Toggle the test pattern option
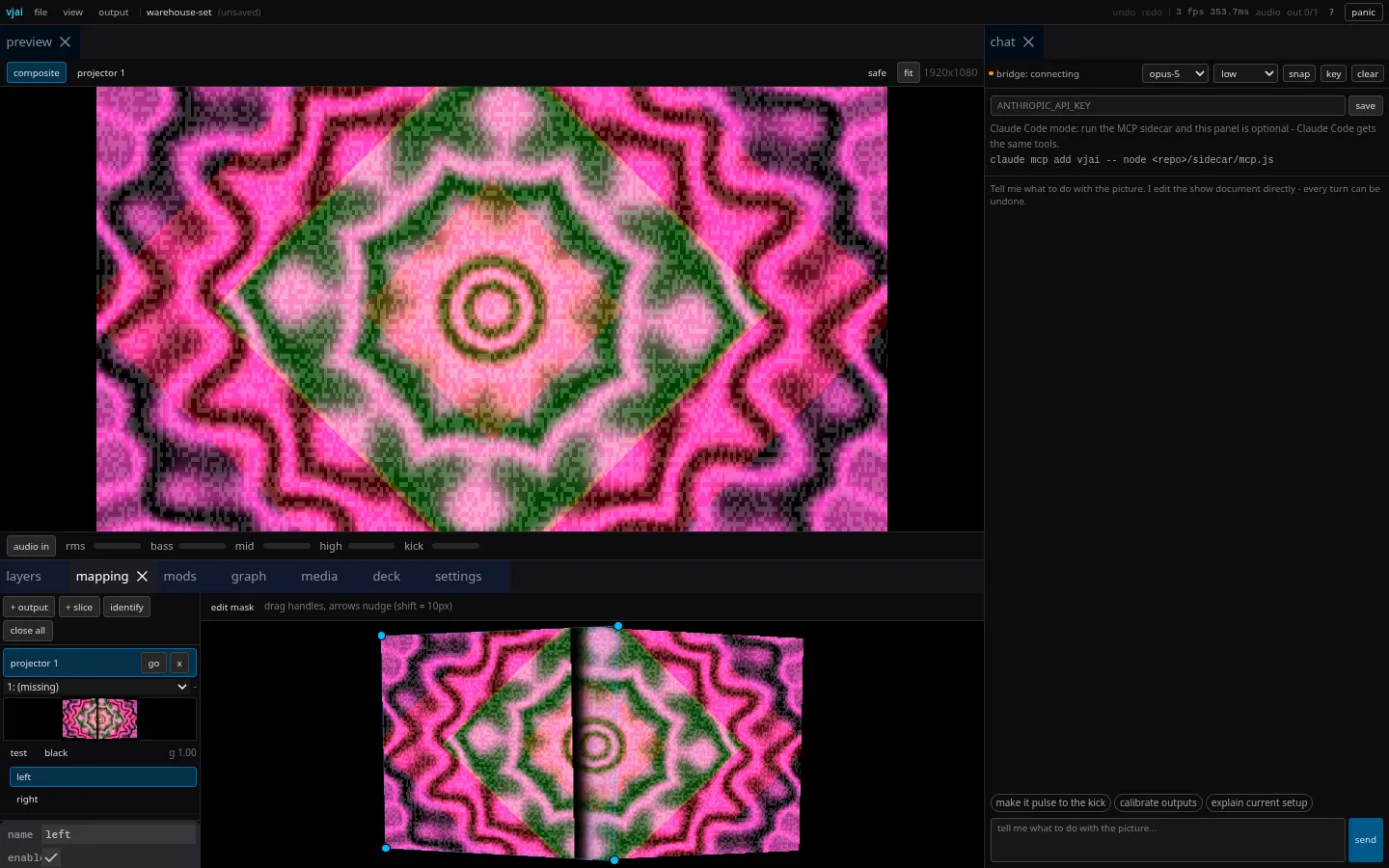The height and width of the screenshot is (868, 1389). coord(18,753)
